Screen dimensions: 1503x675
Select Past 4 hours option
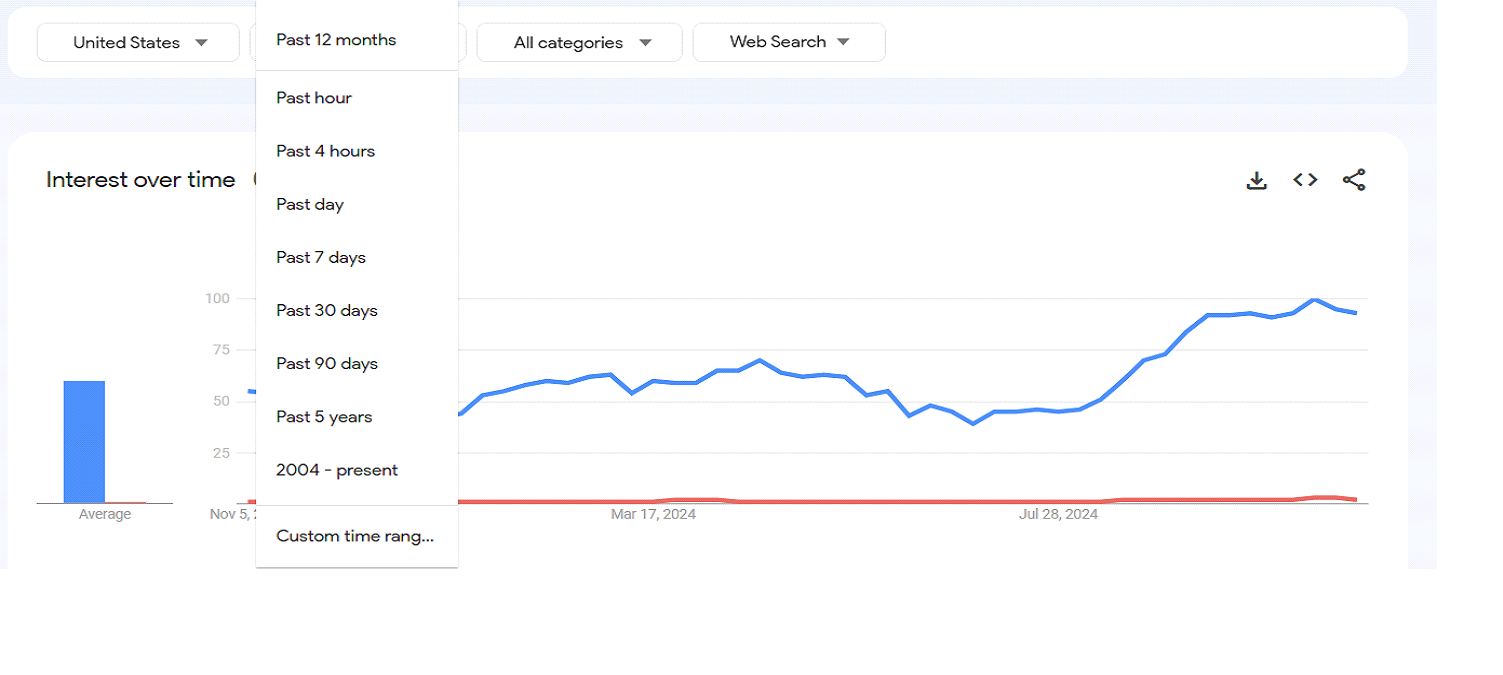point(326,151)
